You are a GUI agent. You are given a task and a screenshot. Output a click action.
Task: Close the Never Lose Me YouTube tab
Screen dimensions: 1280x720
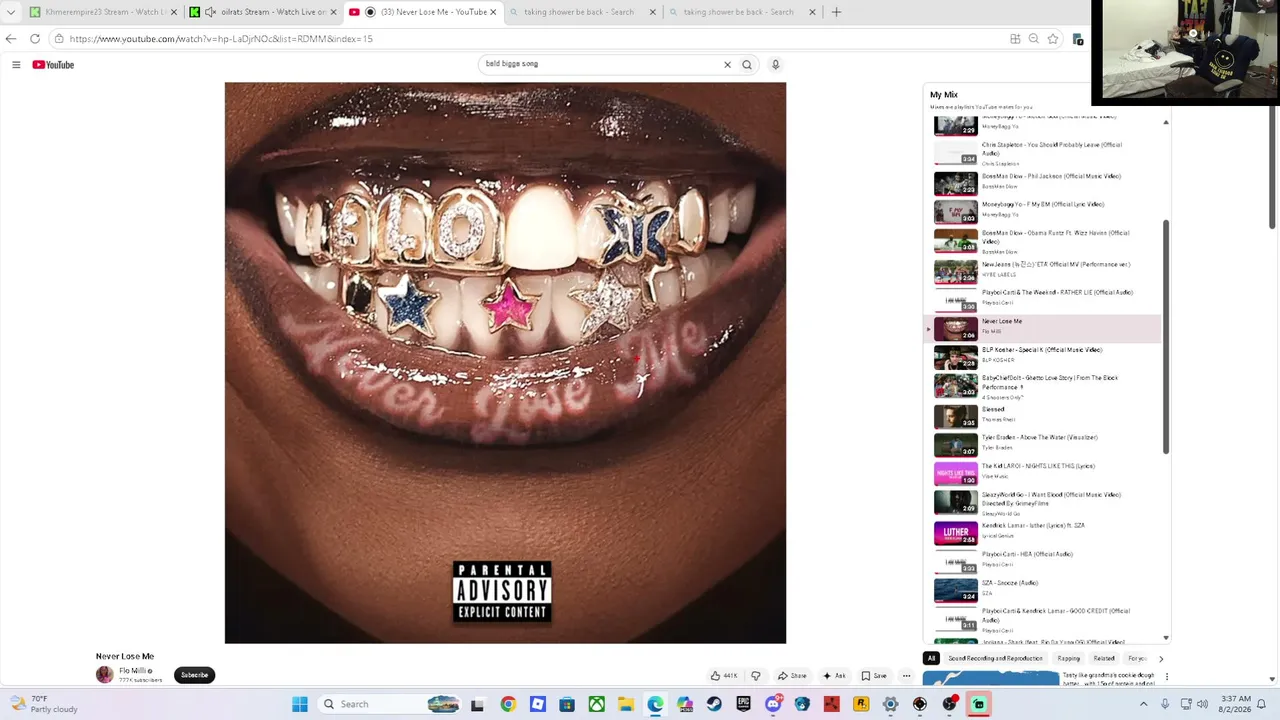pos(493,12)
